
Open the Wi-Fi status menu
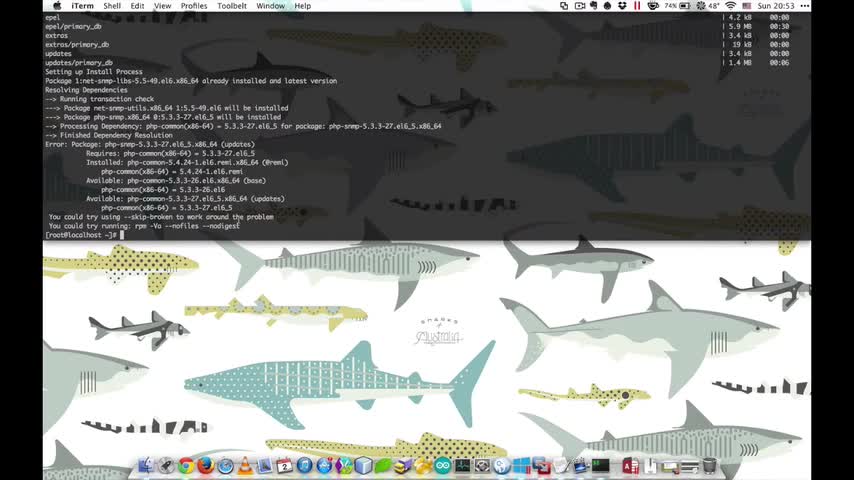click(730, 6)
